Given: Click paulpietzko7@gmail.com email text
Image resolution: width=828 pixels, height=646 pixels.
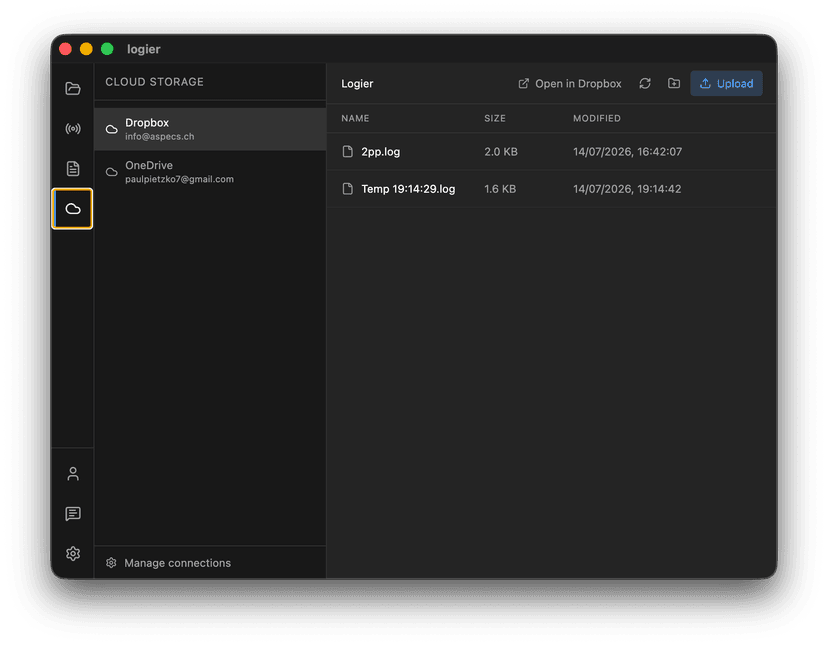Looking at the screenshot, I should (x=179, y=179).
